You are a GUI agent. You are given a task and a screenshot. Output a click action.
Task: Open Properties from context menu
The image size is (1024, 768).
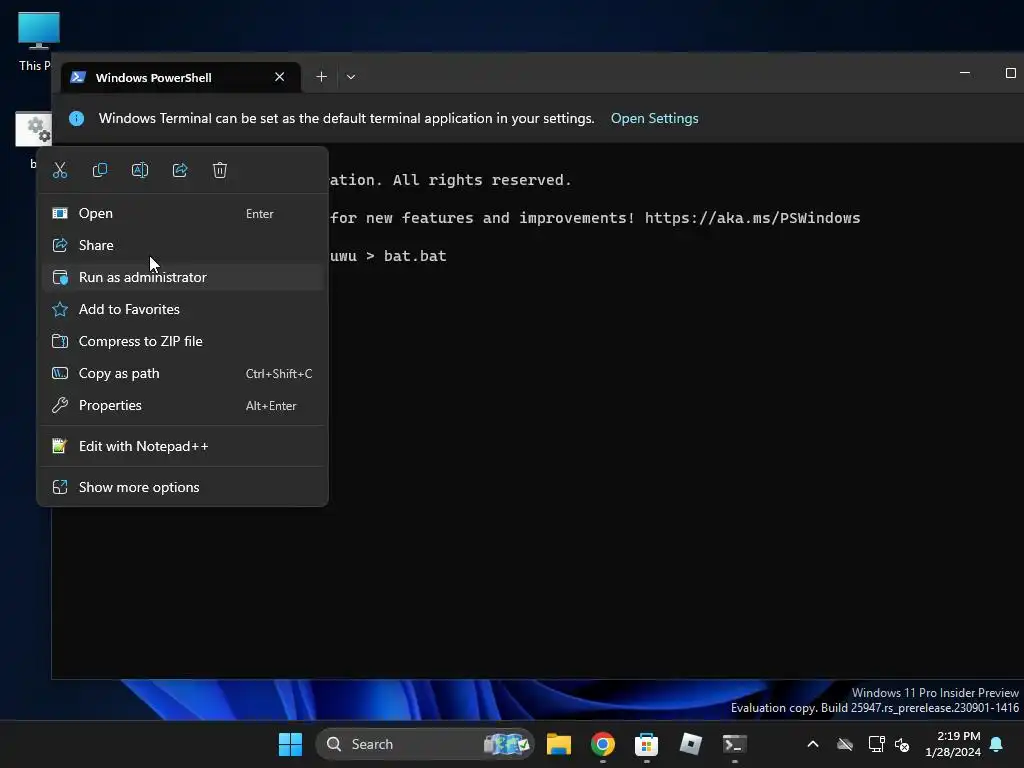point(182,406)
